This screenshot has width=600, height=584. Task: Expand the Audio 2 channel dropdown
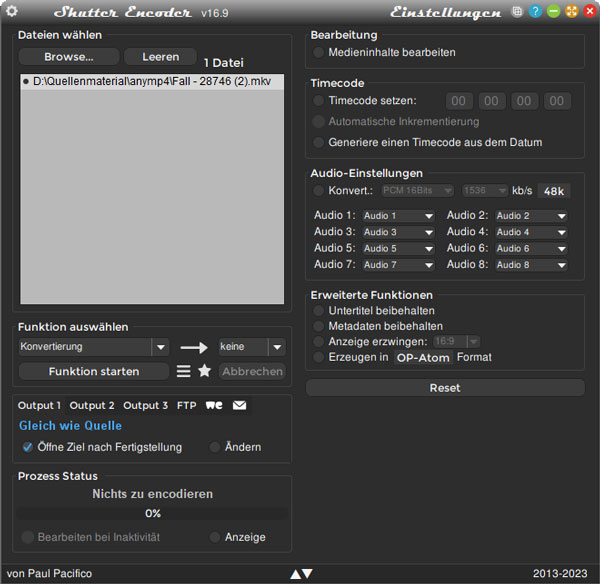point(531,216)
